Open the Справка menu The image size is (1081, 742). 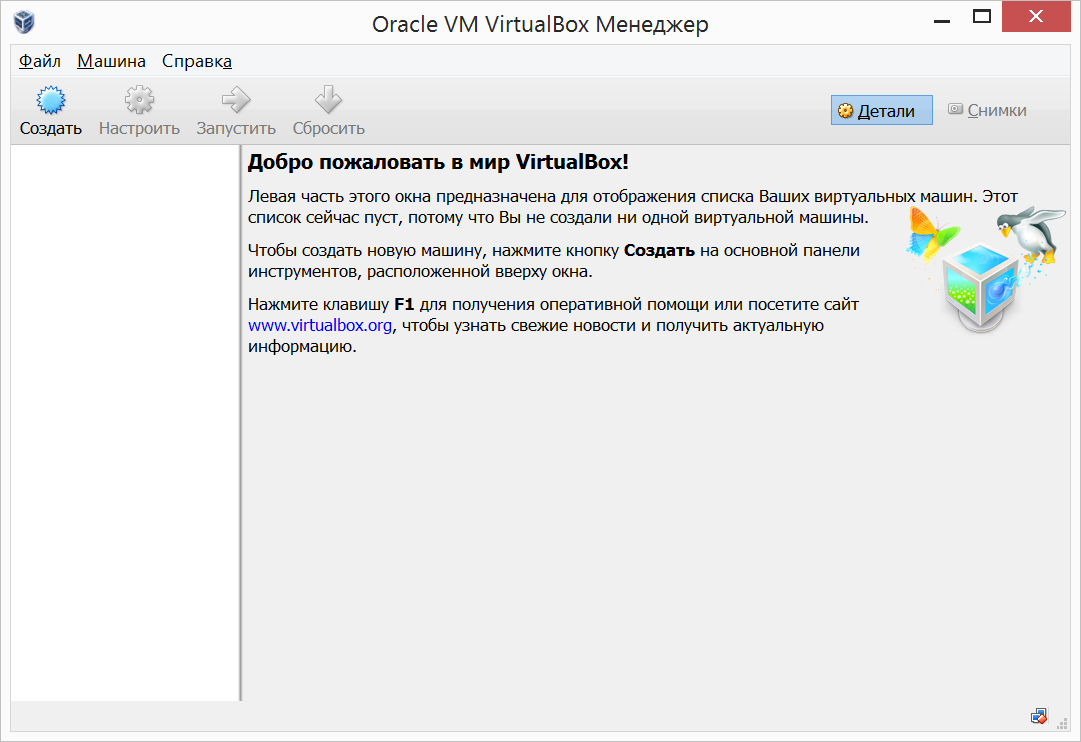[196, 61]
